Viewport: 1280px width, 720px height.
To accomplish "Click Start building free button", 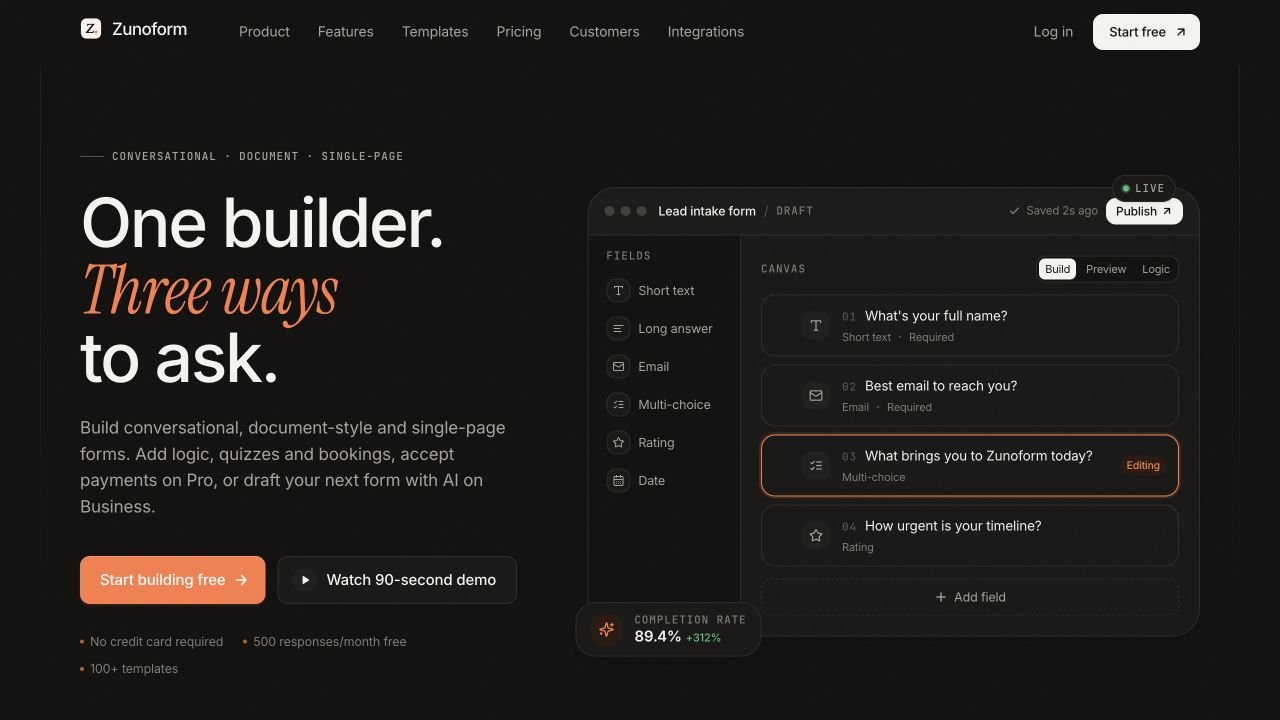I will [x=173, y=580].
